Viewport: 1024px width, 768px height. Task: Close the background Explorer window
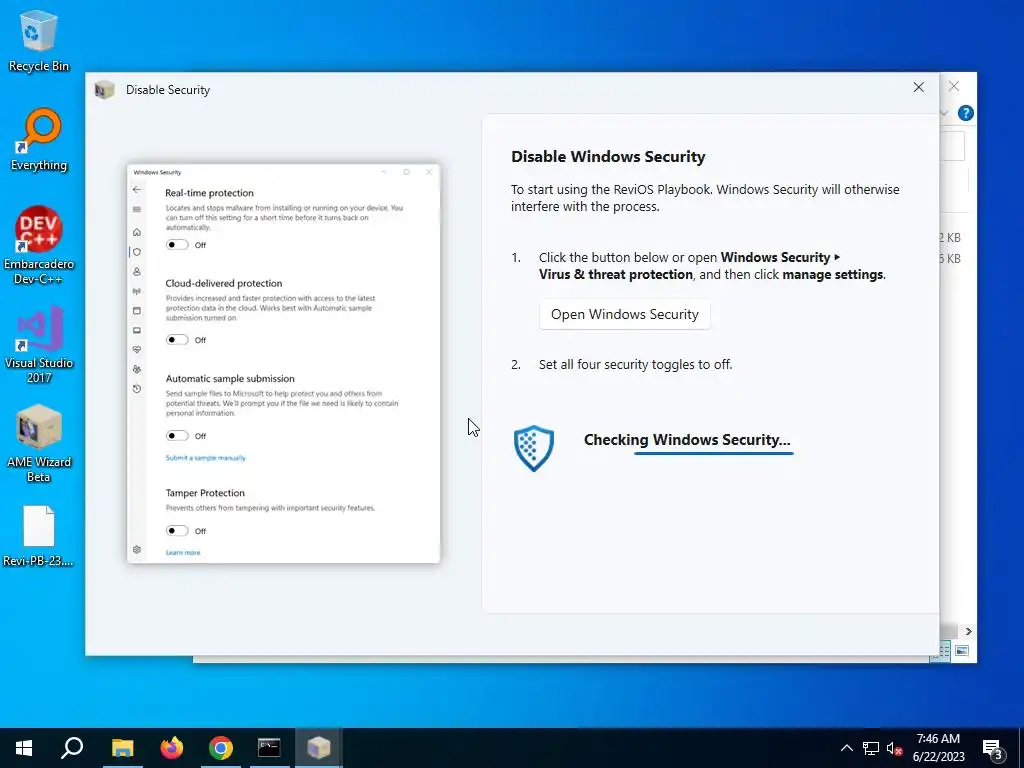954,86
